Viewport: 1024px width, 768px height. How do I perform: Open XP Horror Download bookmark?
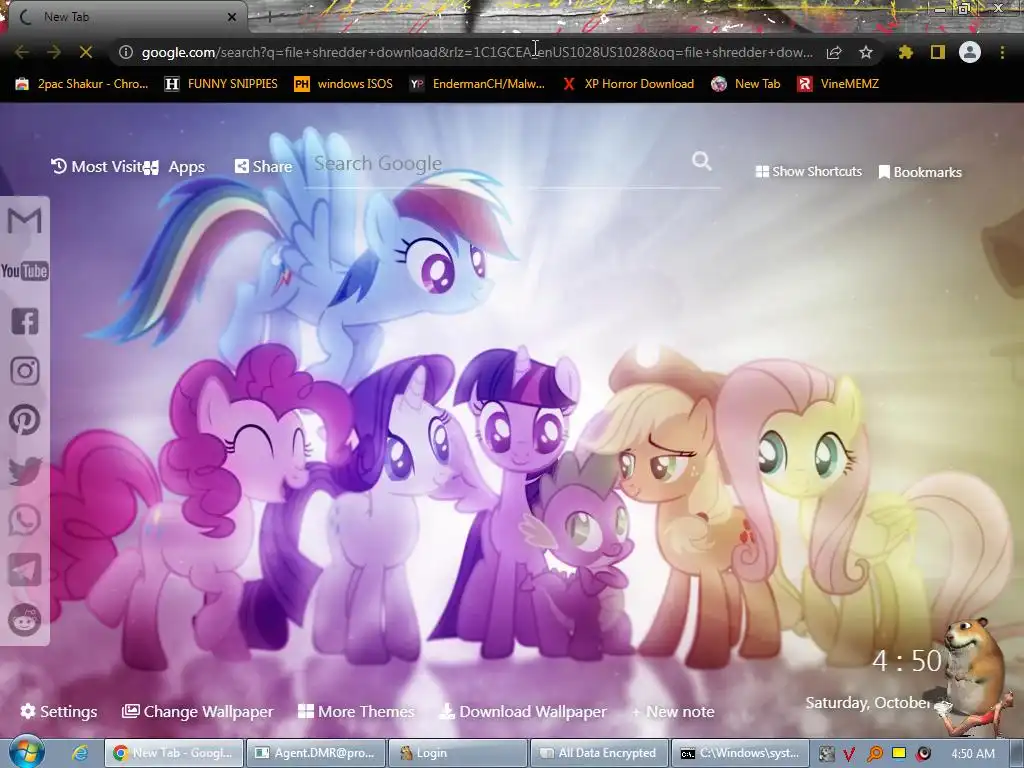click(x=628, y=84)
